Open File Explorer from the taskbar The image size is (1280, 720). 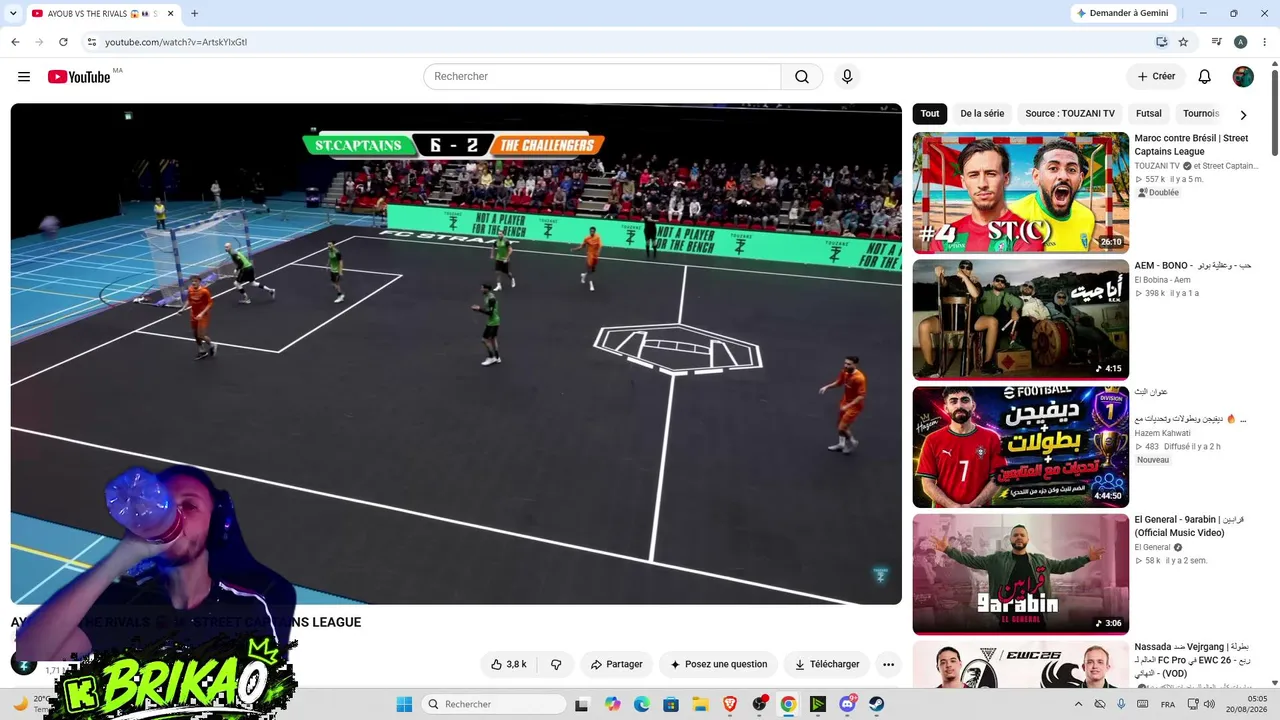pyautogui.click(x=701, y=704)
